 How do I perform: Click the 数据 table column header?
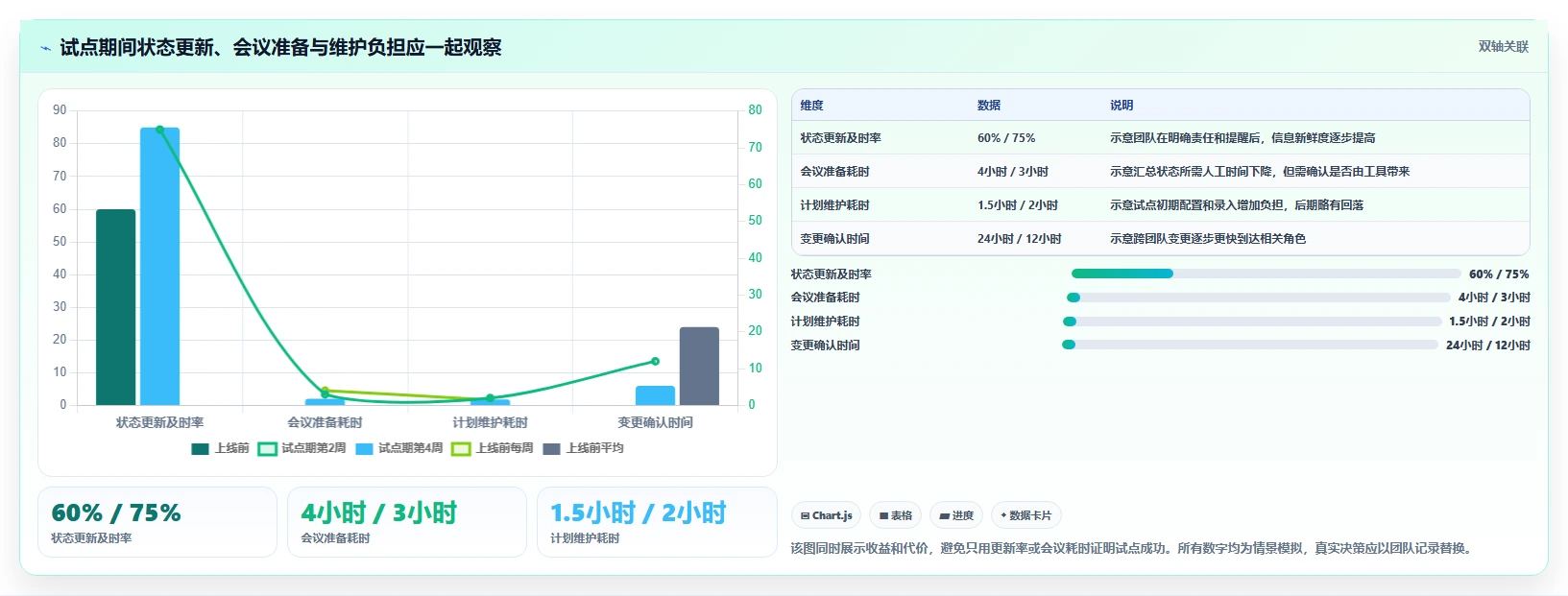[x=989, y=106]
